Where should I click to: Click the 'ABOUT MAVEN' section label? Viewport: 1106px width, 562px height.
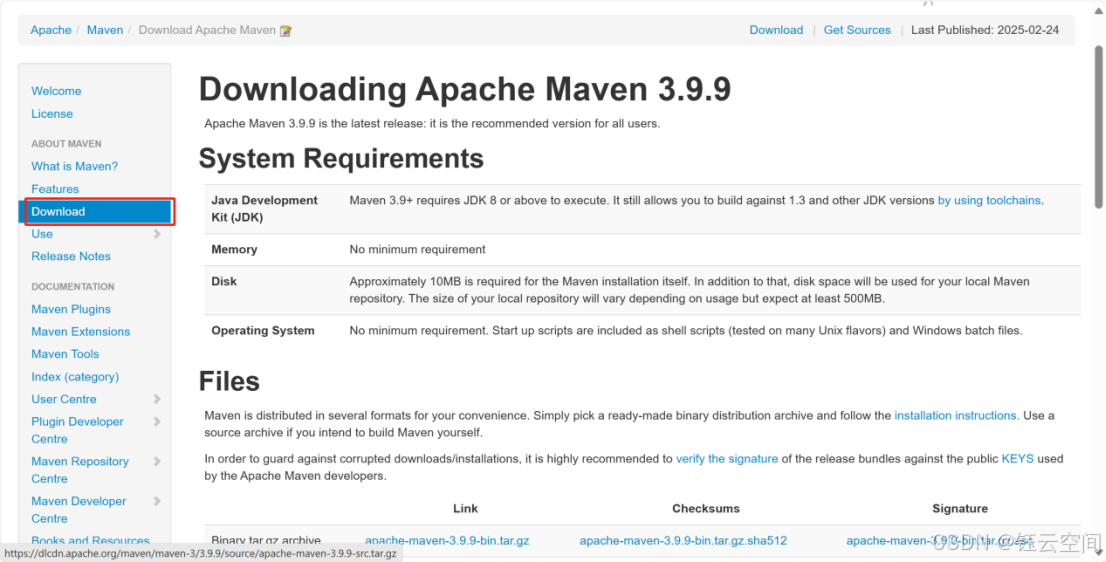tap(66, 144)
